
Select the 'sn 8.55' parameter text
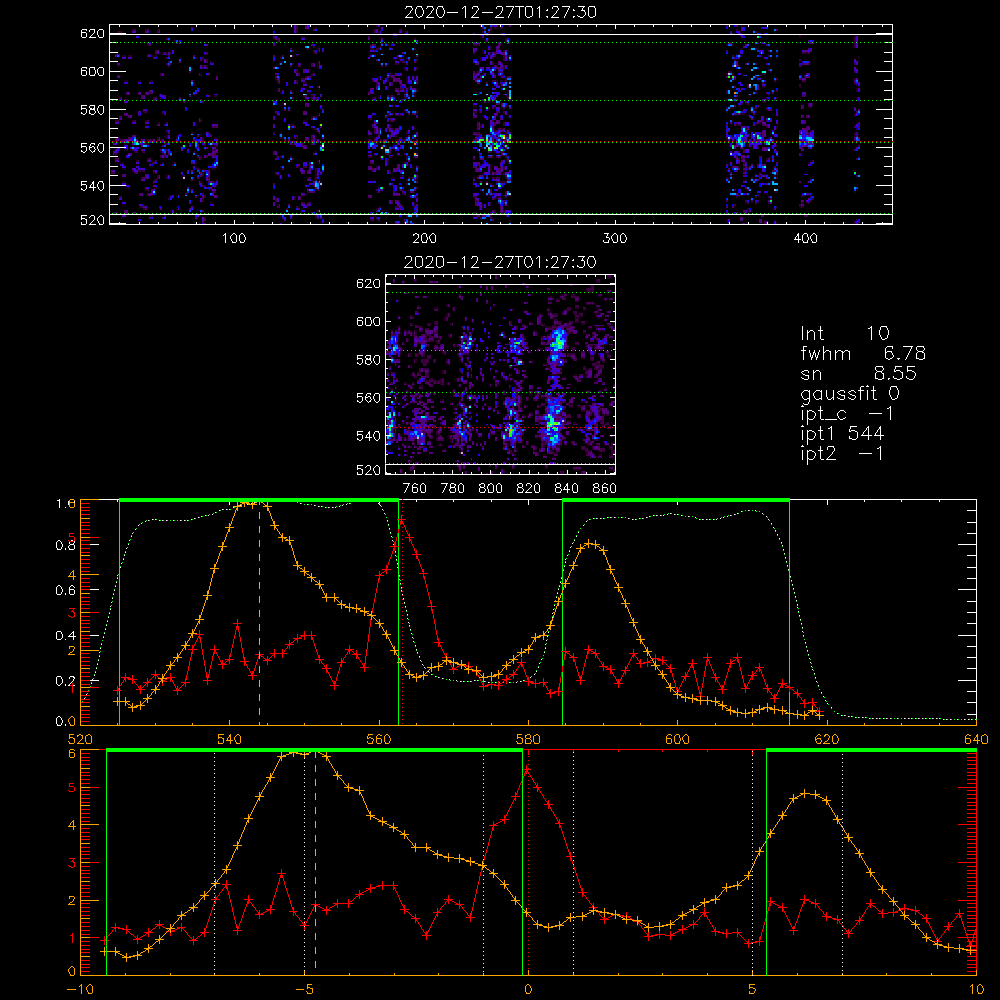click(x=858, y=374)
